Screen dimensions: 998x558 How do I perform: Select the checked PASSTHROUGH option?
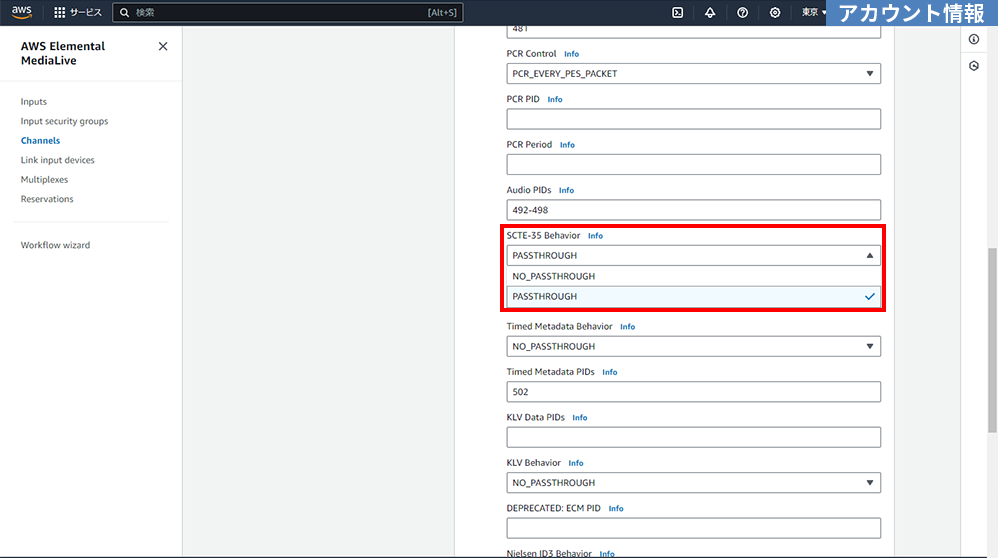point(693,296)
